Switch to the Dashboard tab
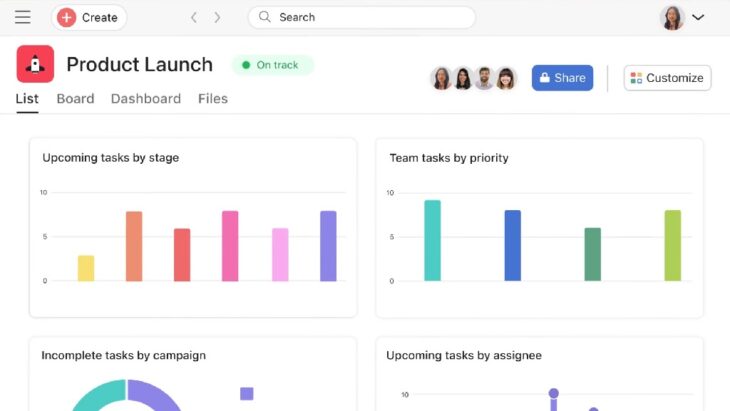Image resolution: width=730 pixels, height=411 pixels. point(146,99)
